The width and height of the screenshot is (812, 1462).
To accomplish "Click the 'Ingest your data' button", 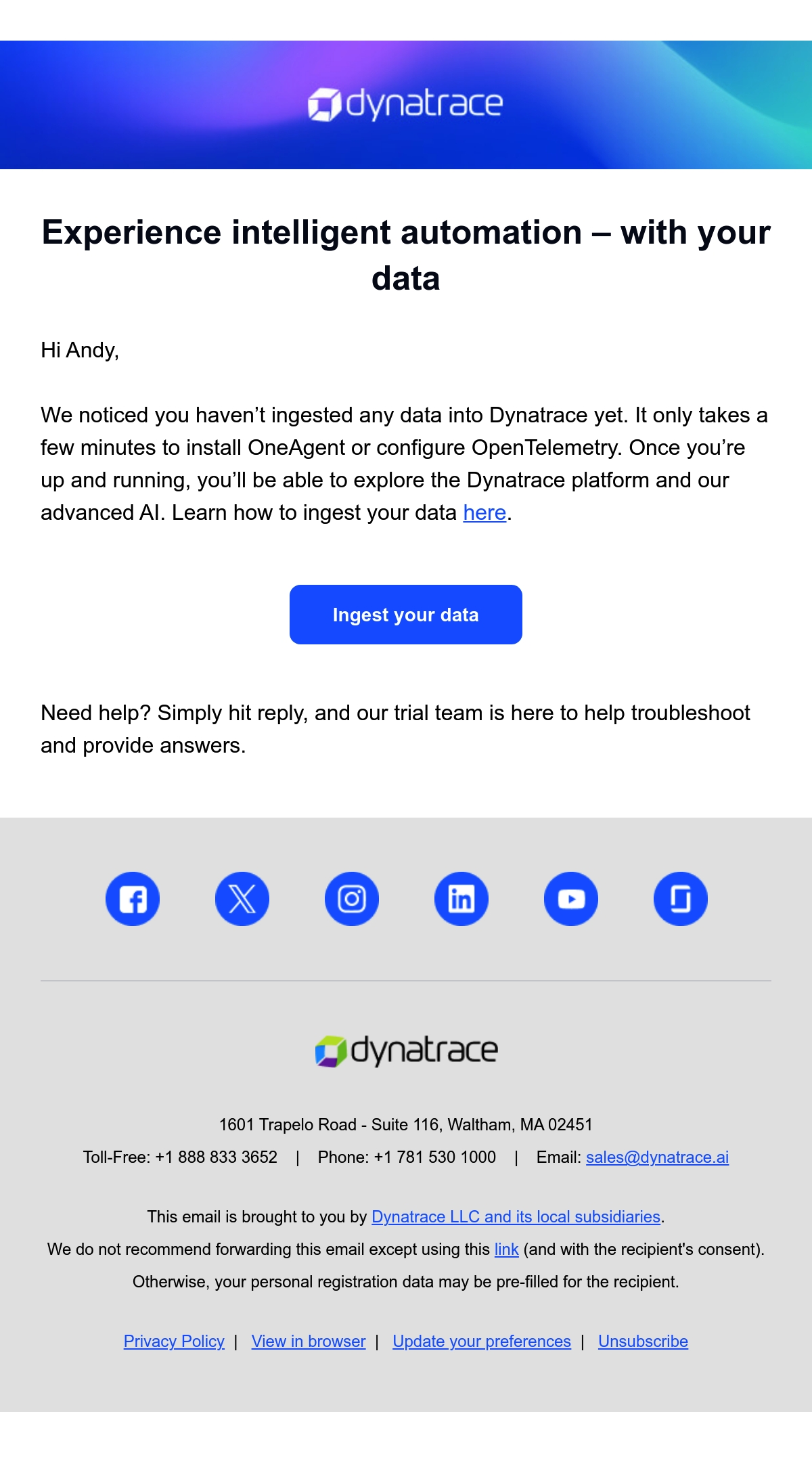I will (406, 615).
